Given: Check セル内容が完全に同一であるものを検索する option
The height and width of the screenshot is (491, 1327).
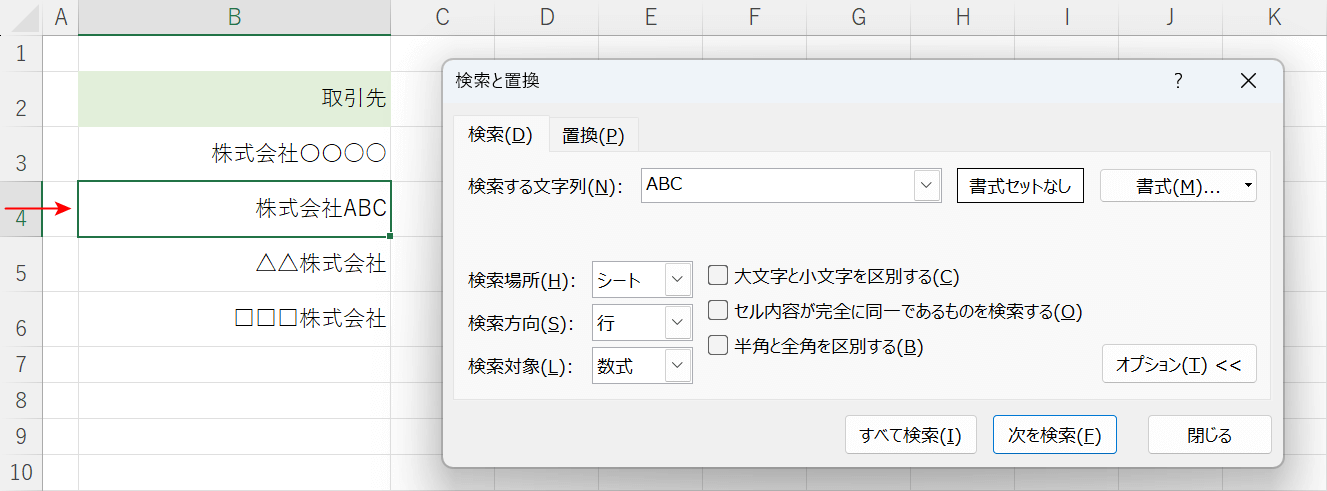Looking at the screenshot, I should (x=717, y=311).
